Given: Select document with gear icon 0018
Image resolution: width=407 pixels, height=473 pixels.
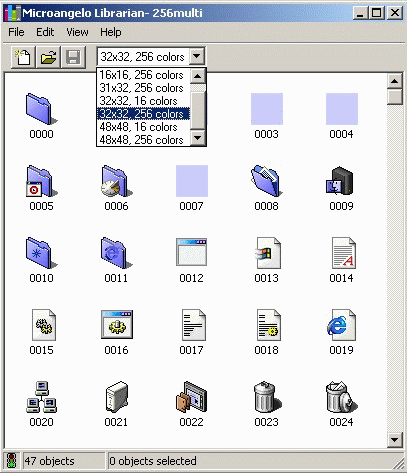Looking at the screenshot, I should point(269,325).
